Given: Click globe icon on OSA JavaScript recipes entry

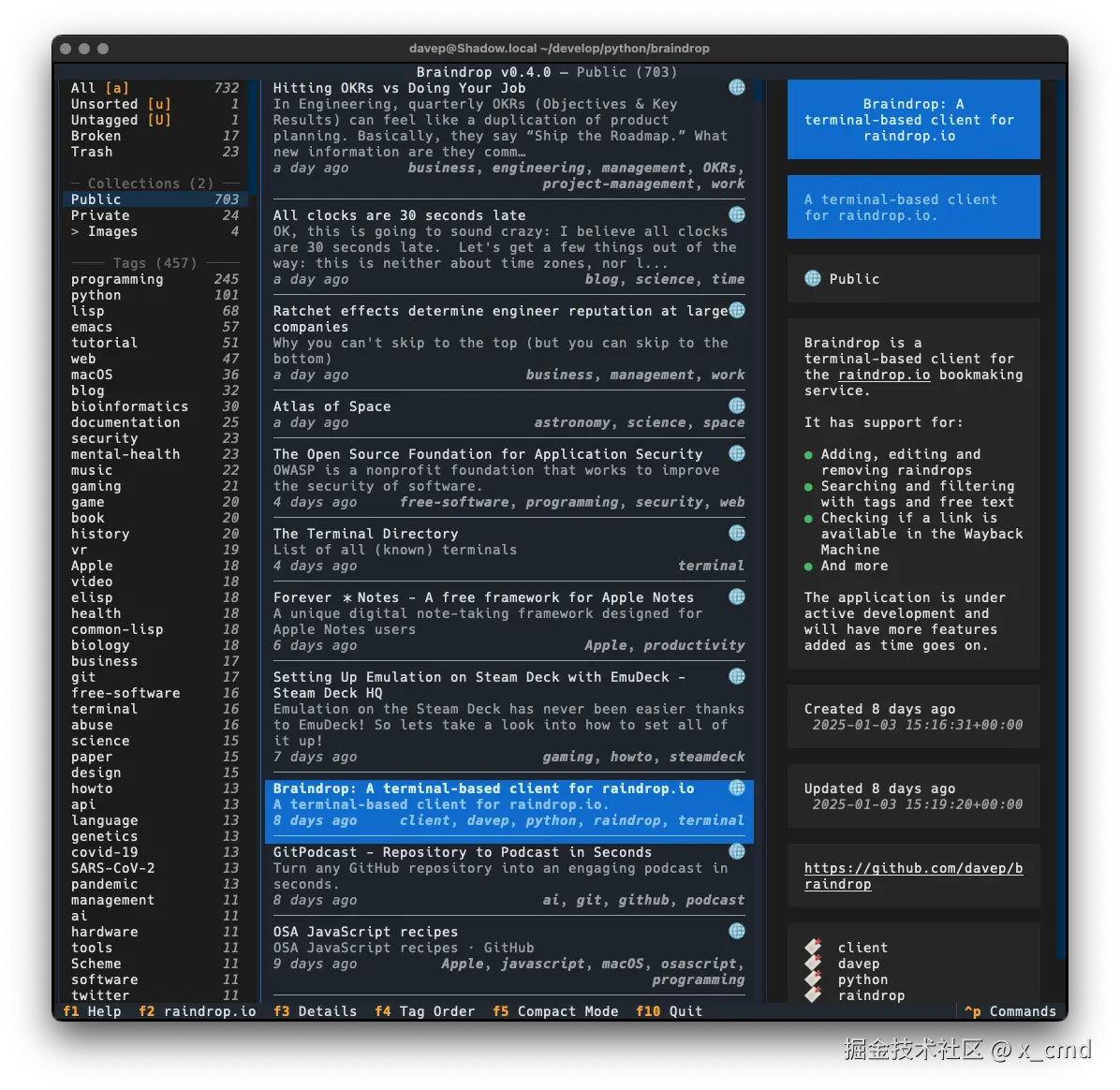Looking at the screenshot, I should click(x=736, y=931).
